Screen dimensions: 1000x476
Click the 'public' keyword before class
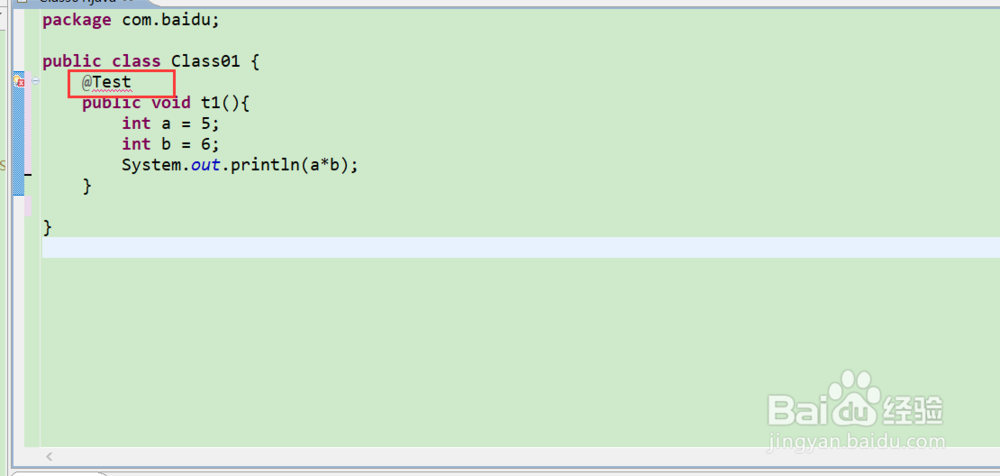click(x=71, y=62)
